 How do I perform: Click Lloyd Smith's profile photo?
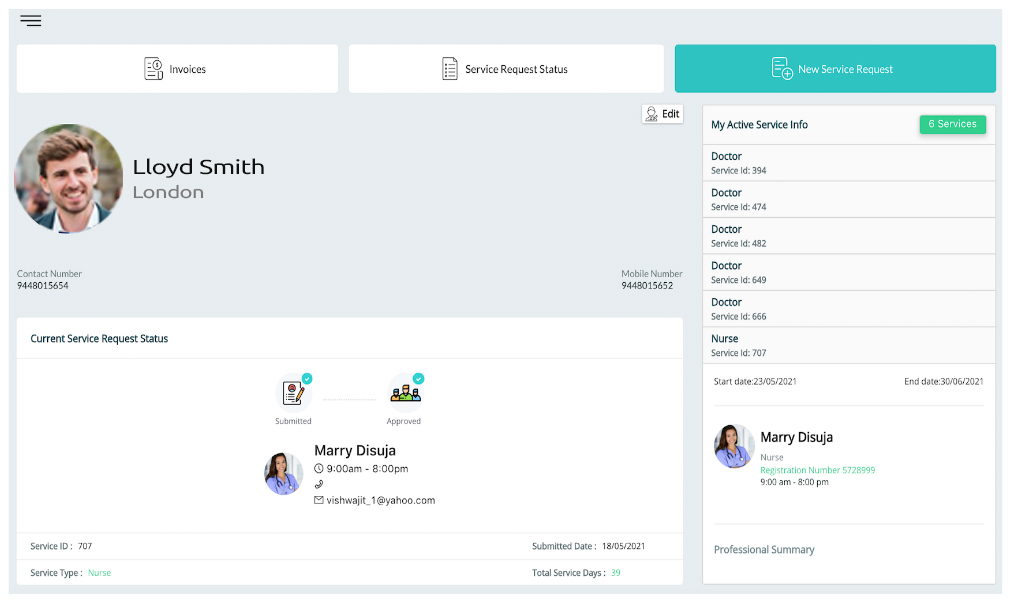tap(69, 179)
